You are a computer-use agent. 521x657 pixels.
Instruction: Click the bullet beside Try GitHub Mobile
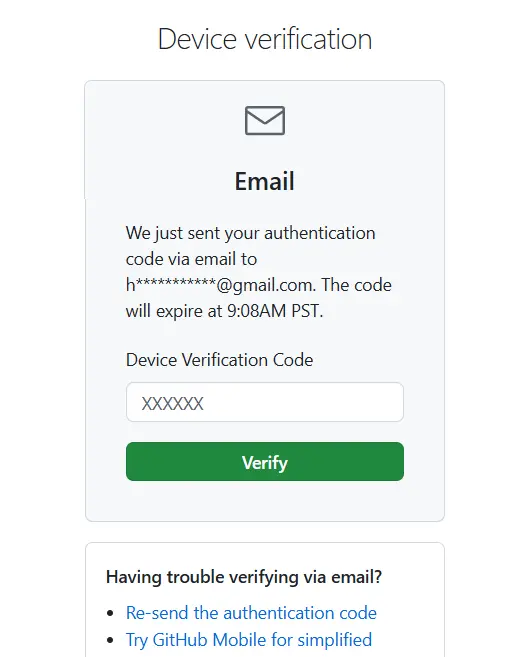point(110,640)
